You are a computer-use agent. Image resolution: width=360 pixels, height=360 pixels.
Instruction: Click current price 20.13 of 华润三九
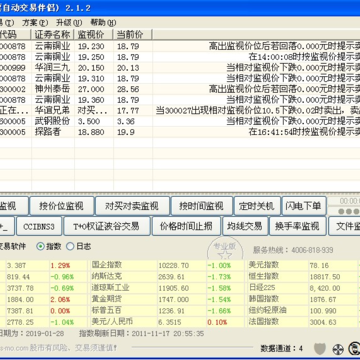point(128,68)
